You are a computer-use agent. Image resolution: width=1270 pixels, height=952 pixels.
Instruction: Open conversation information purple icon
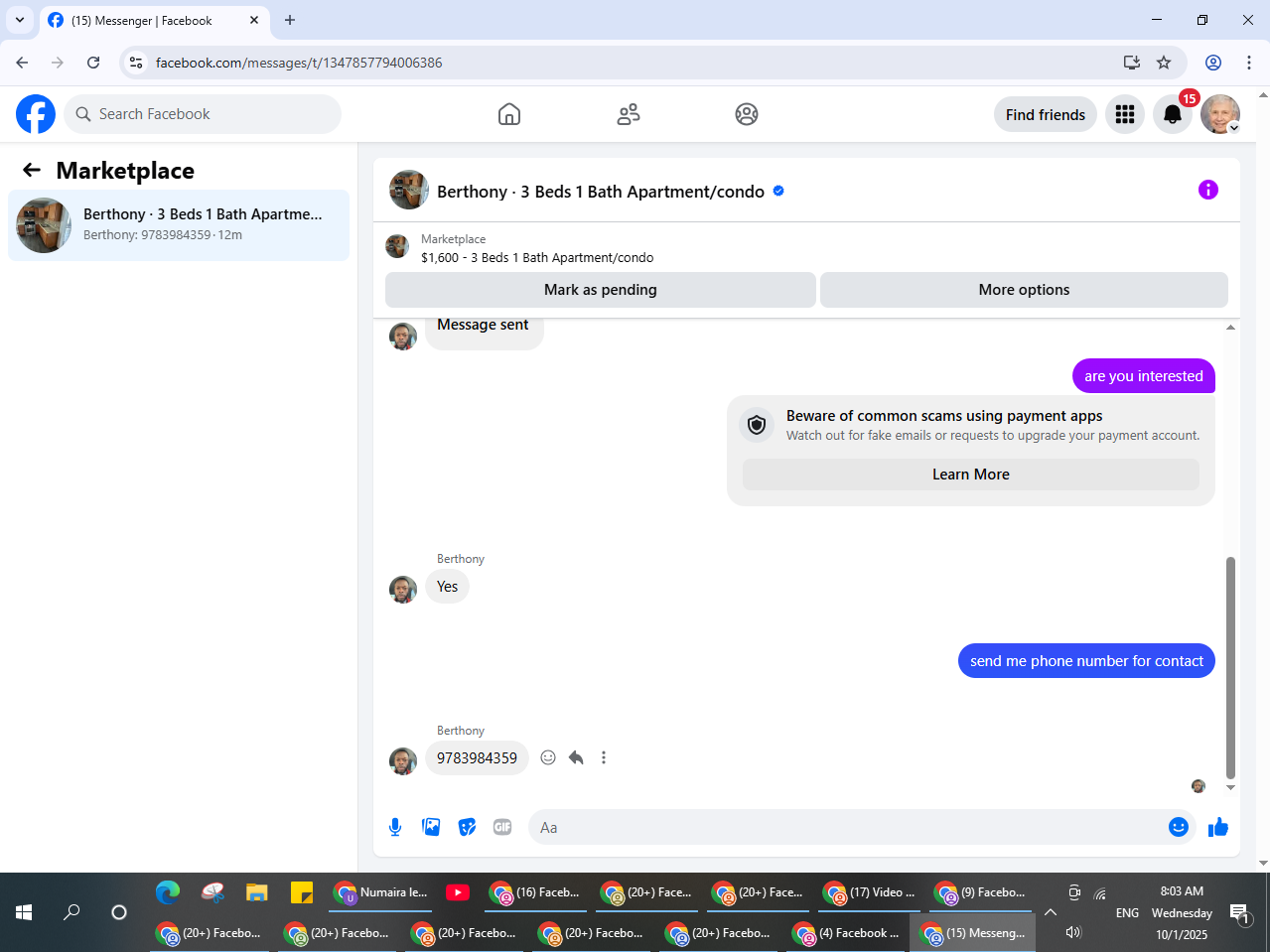[x=1208, y=190]
